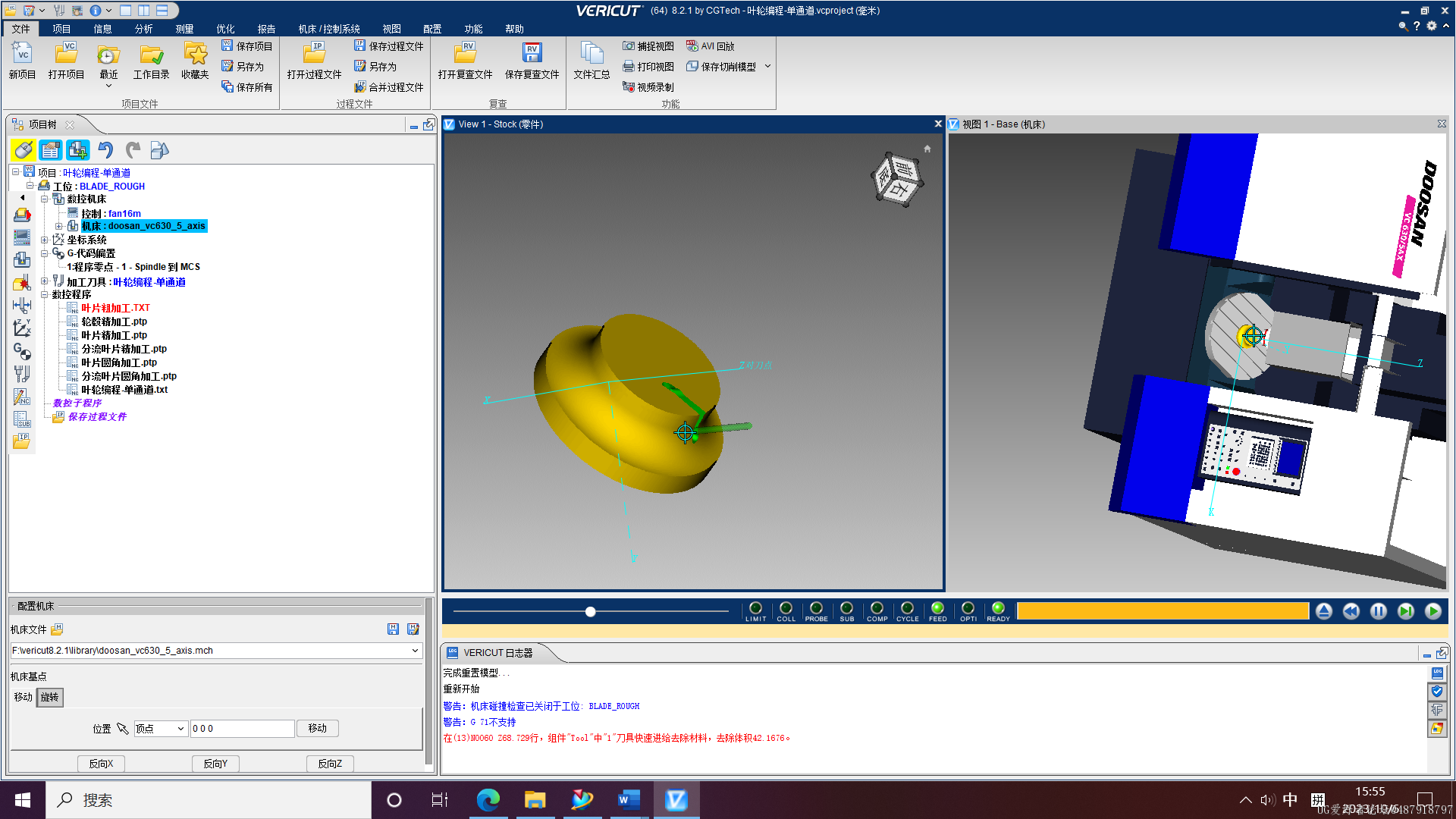Click the collision settings icon in left sidebar
Screen dimensions: 1456x819
[22, 283]
